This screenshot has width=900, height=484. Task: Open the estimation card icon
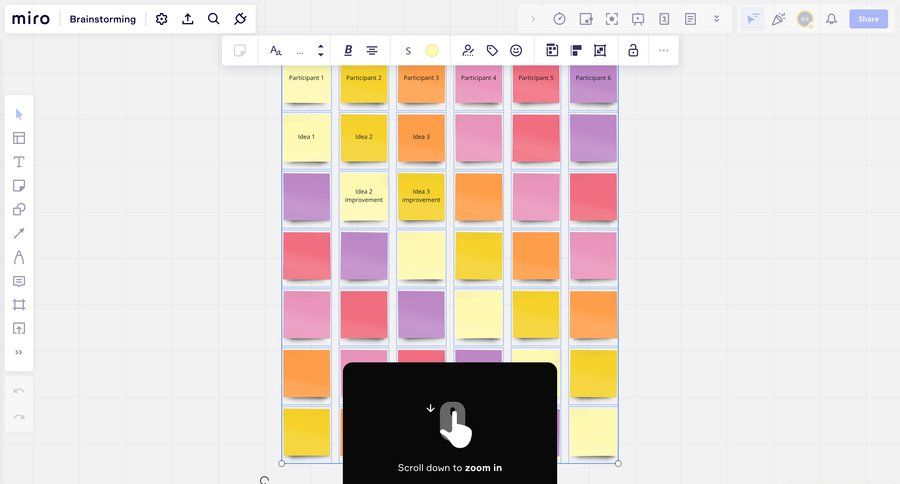(664, 19)
